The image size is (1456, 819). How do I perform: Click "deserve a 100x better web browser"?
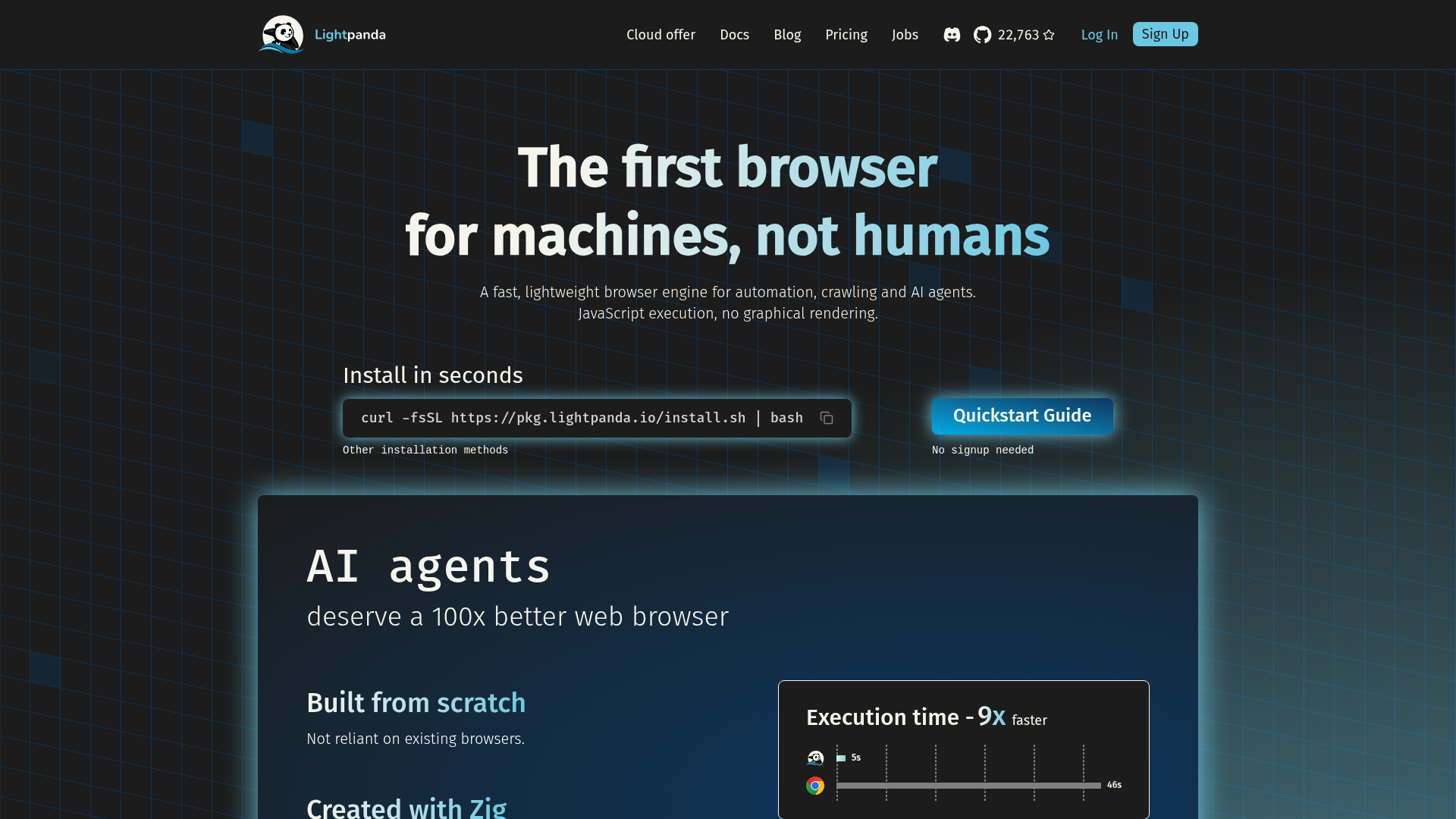click(x=517, y=617)
